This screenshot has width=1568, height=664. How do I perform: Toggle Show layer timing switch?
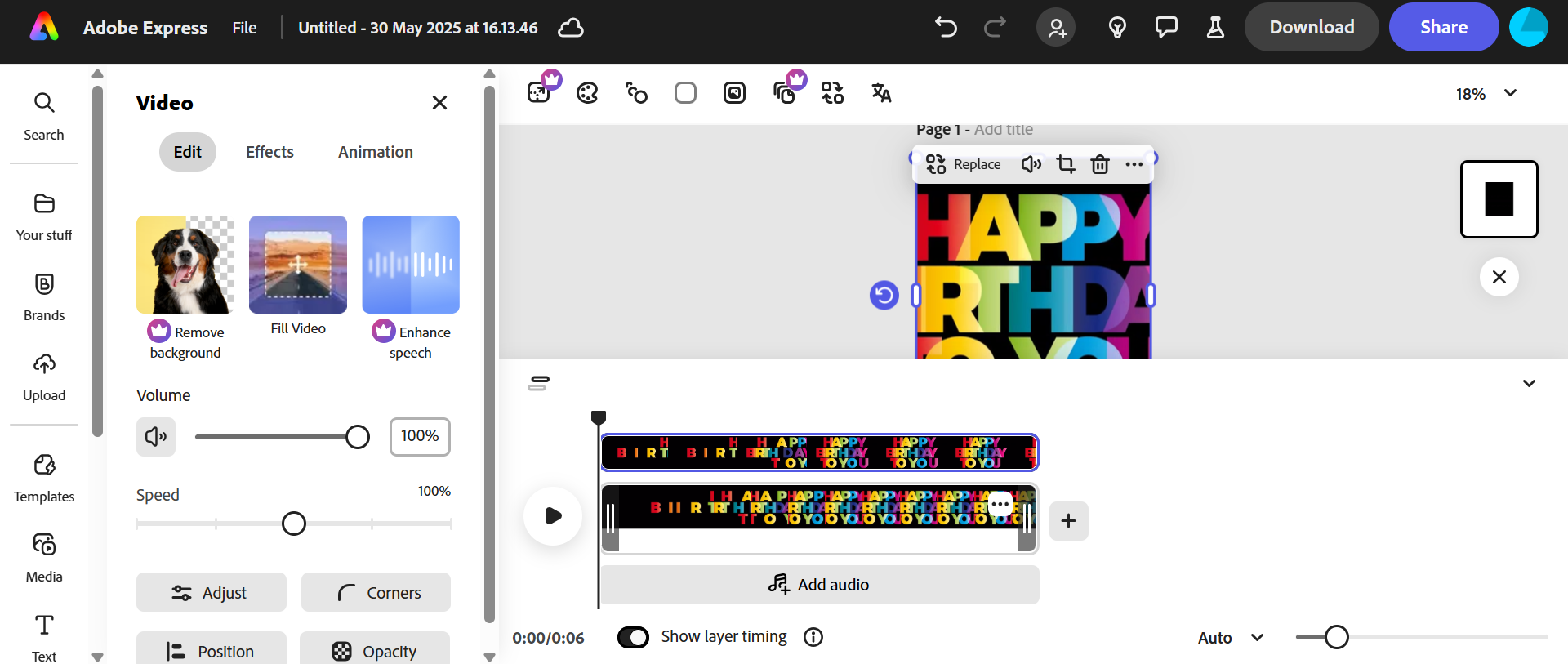tap(633, 637)
